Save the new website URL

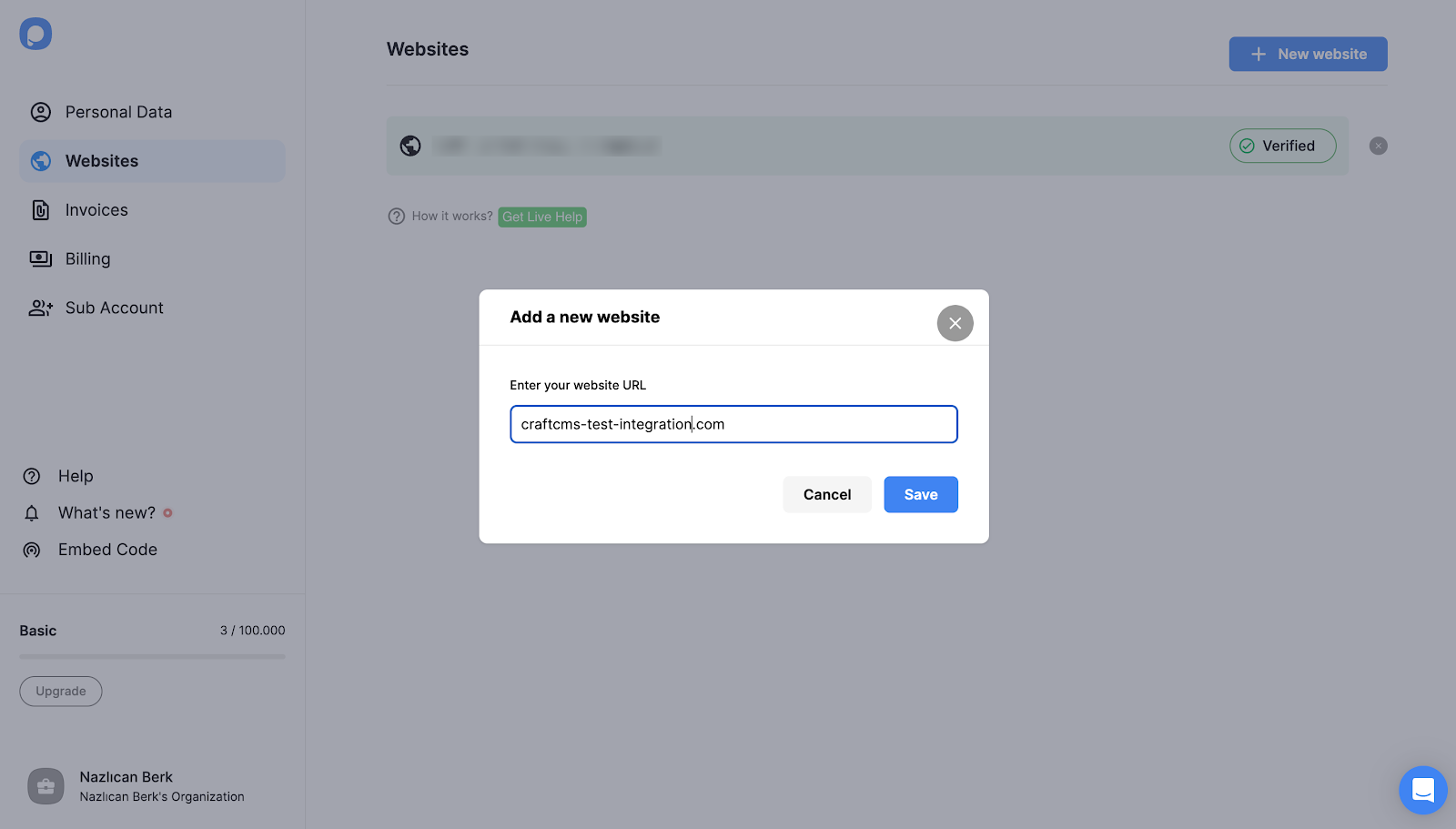920,494
